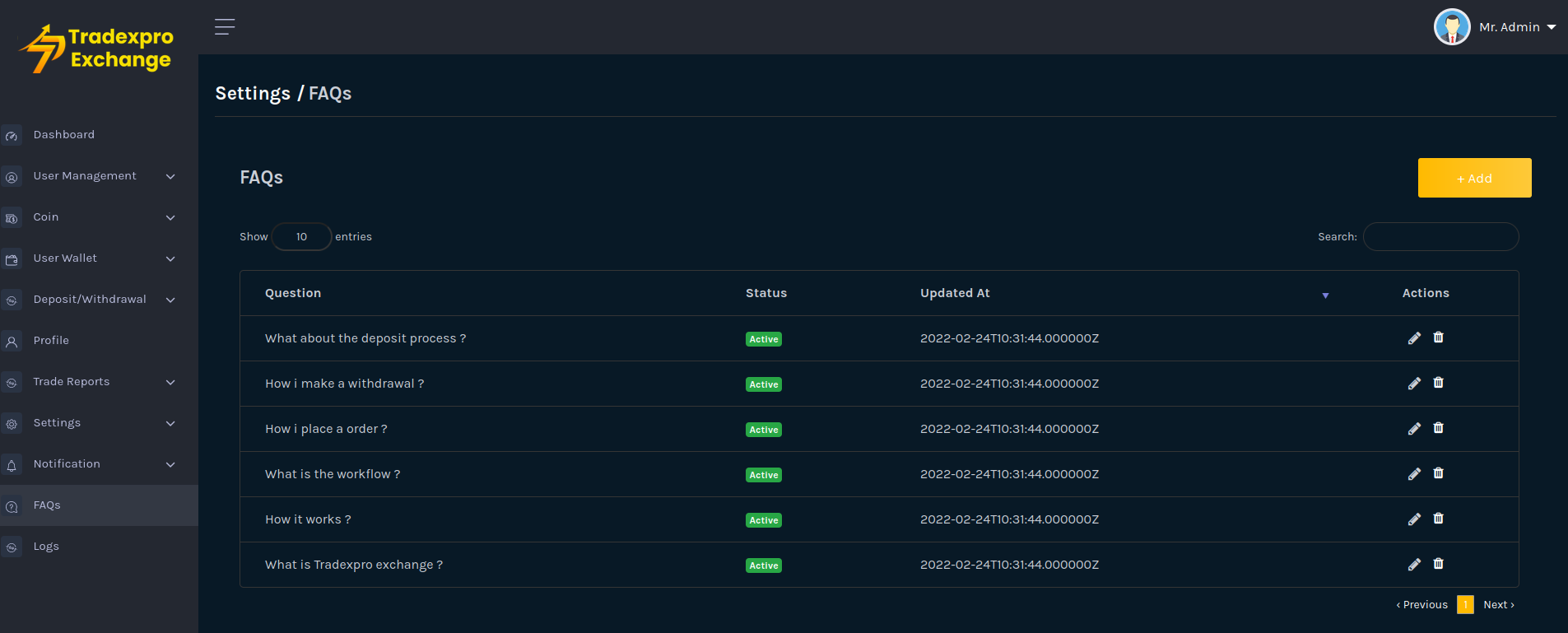Delete the 'How i make a withdrawal' FAQ
Viewport: 1568px width, 633px height.
(1438, 383)
